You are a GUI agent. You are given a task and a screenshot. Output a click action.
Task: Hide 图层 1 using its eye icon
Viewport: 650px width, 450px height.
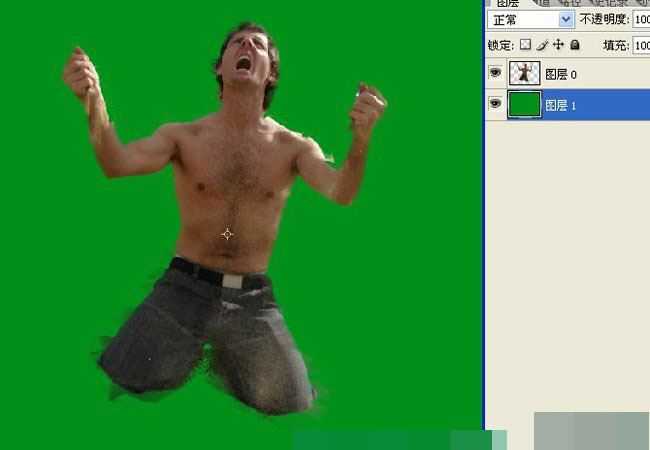click(x=495, y=104)
